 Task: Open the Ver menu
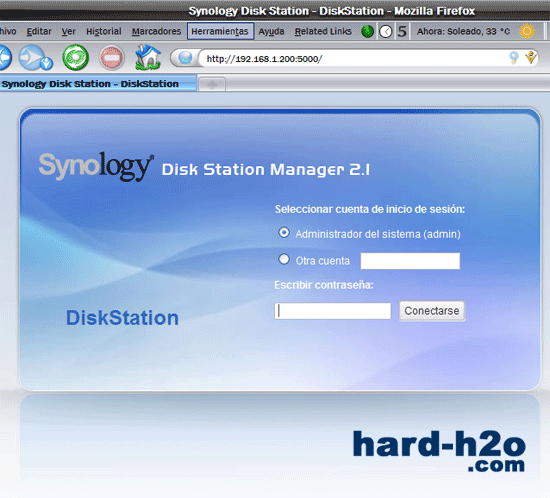[68, 32]
